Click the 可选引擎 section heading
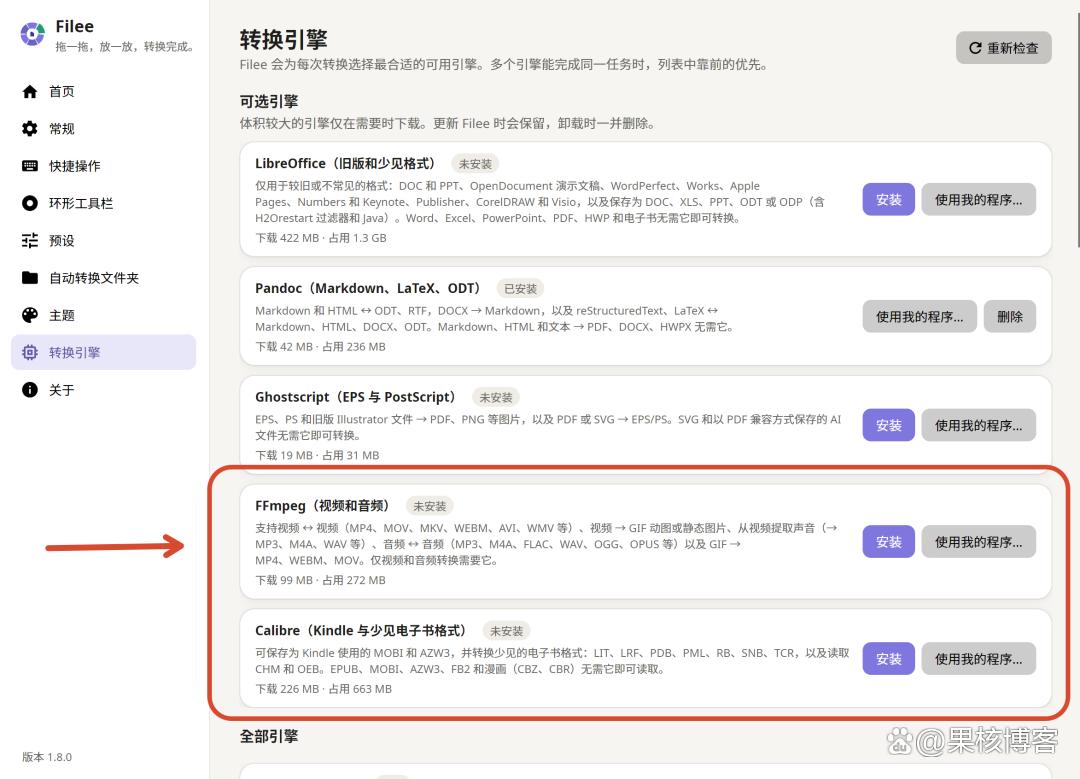 pos(269,101)
